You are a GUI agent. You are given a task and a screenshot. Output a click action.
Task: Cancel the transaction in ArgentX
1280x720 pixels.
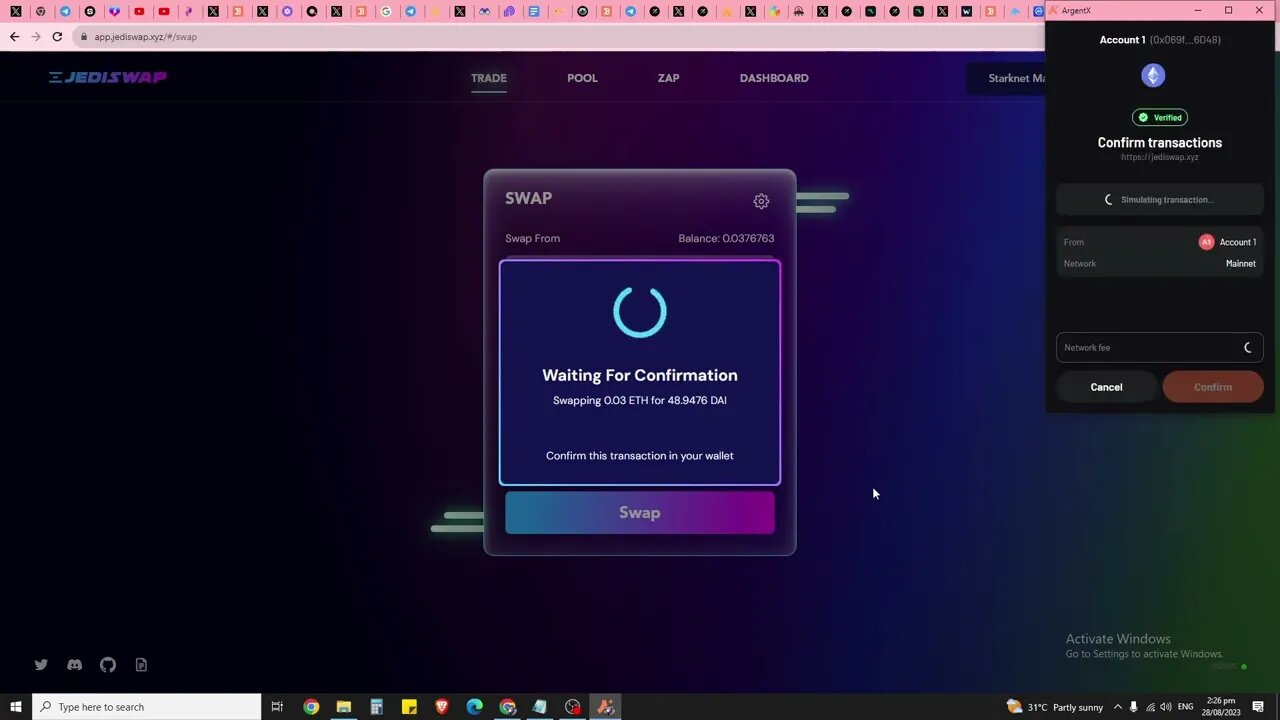coord(1106,387)
